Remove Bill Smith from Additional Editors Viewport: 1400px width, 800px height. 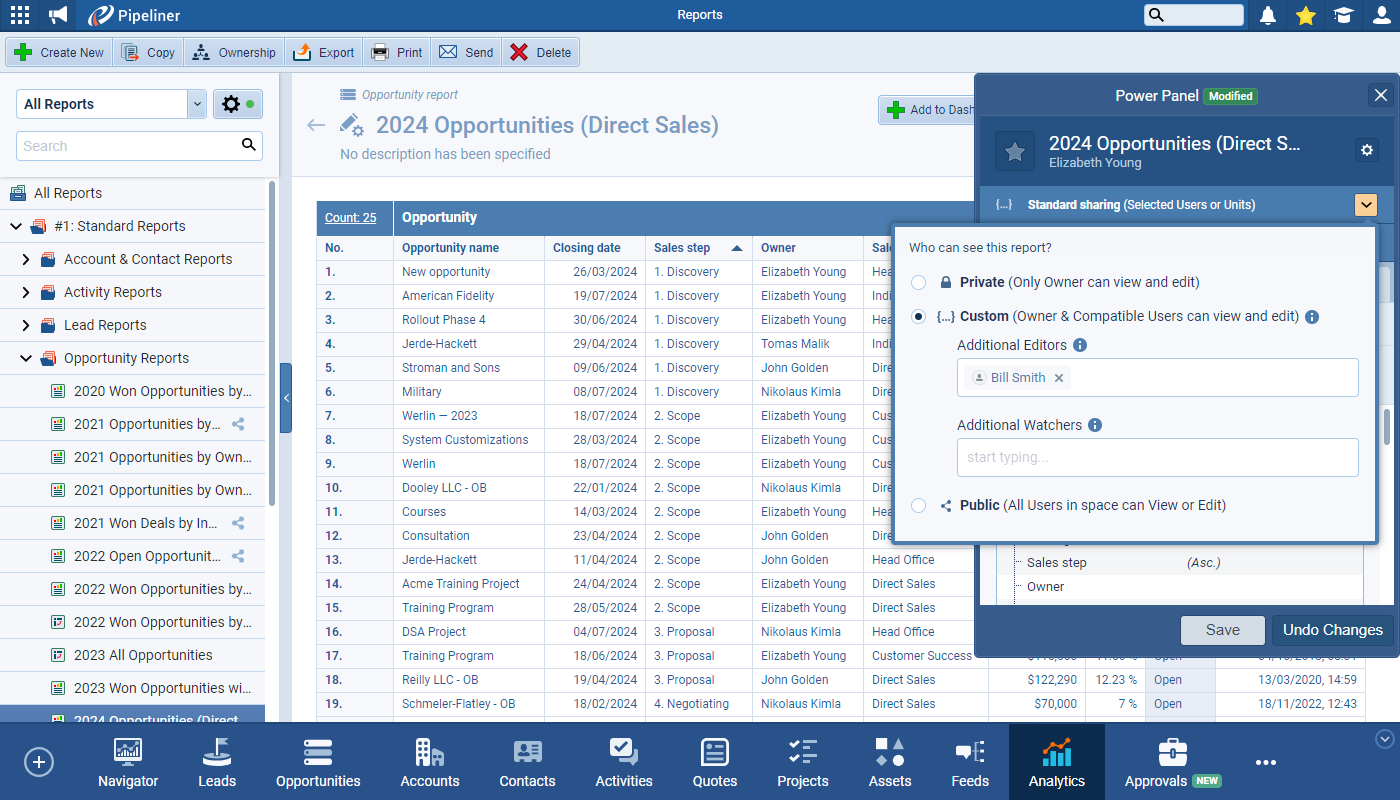(1059, 378)
